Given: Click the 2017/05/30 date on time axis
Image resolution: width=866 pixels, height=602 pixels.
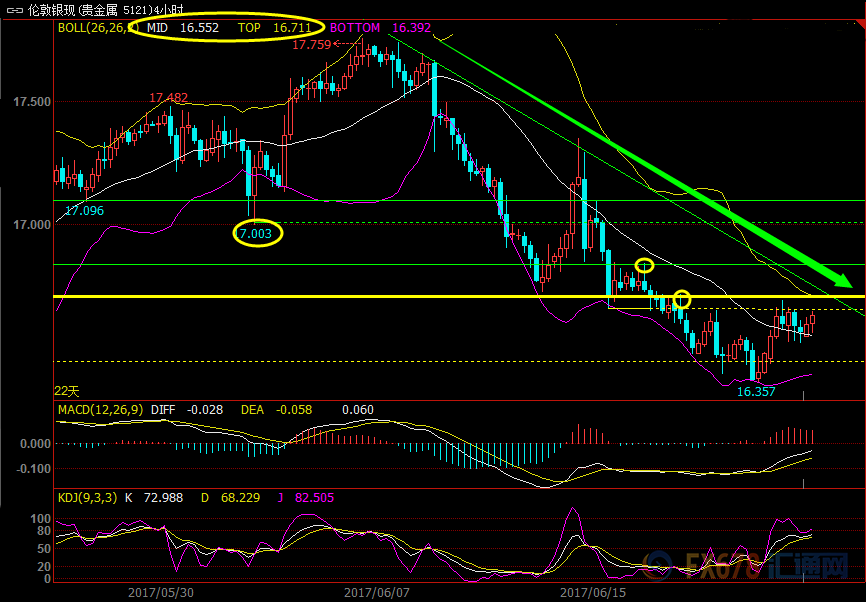Looking at the screenshot, I should (161, 592).
